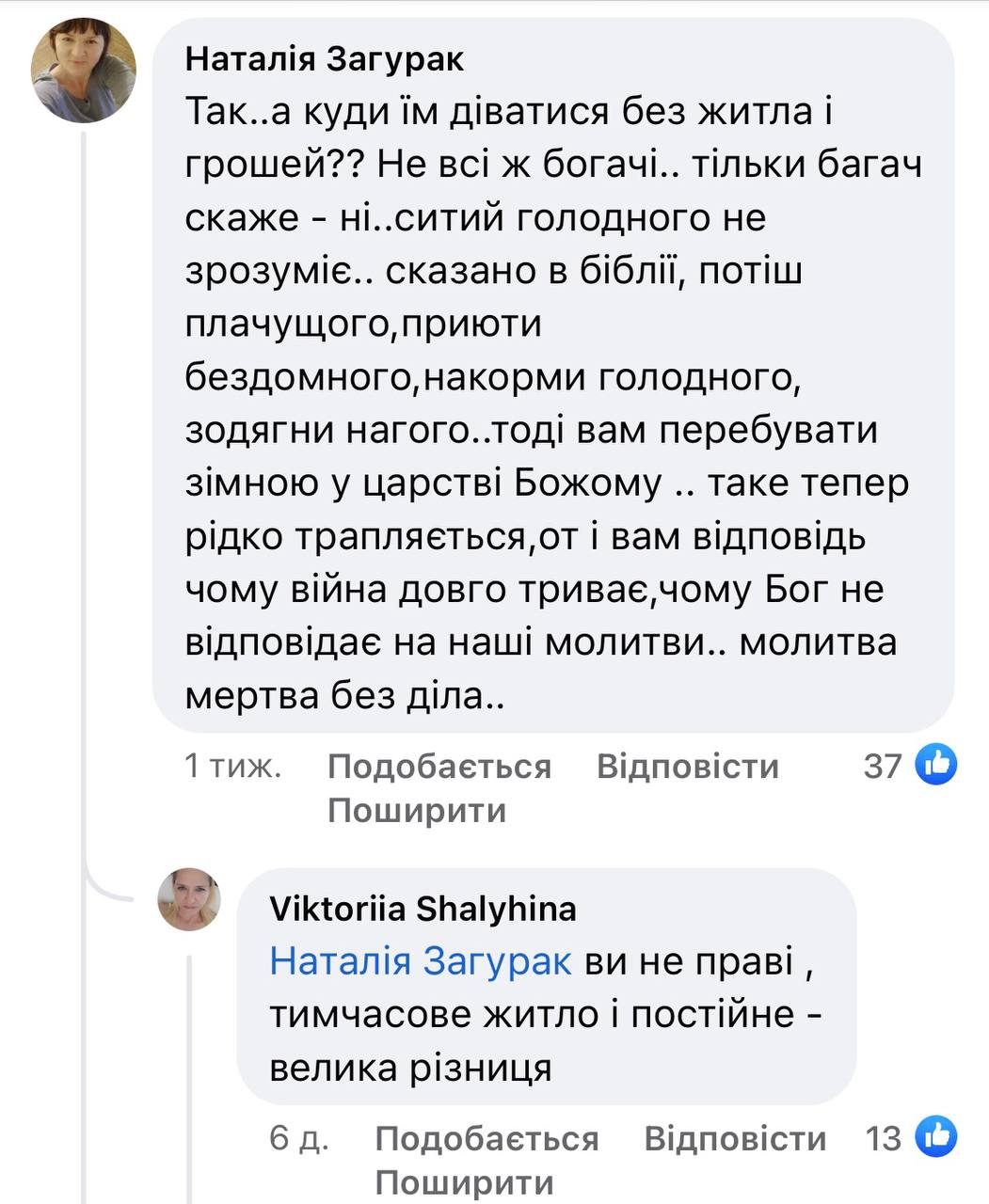Click the reply text 'ви не праві'

pos(690,961)
